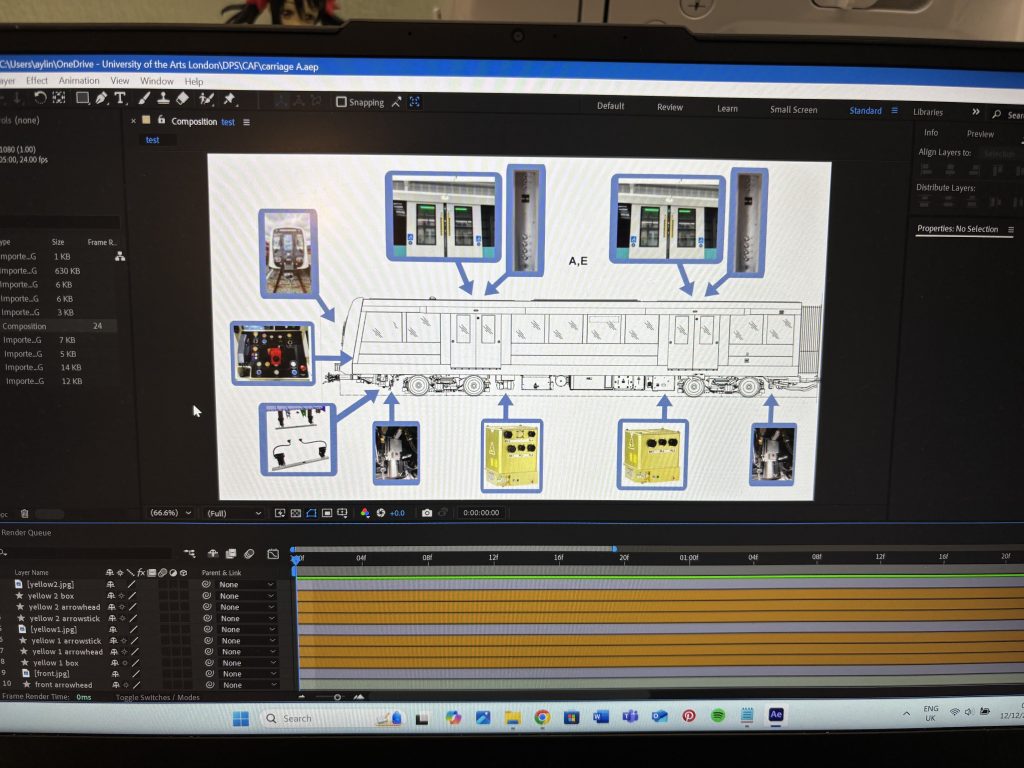
Task: Select the Puppet Pin tool
Action: (229, 99)
